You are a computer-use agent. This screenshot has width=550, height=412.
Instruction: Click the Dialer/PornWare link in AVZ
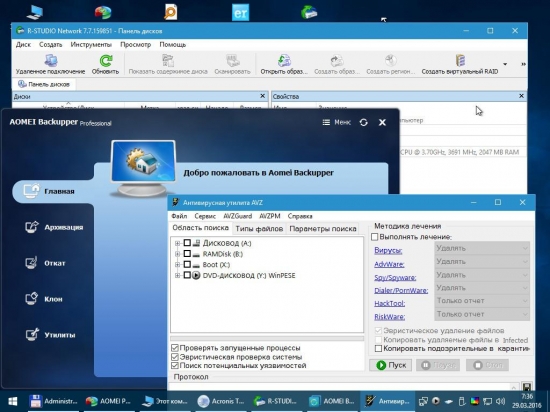point(401,290)
